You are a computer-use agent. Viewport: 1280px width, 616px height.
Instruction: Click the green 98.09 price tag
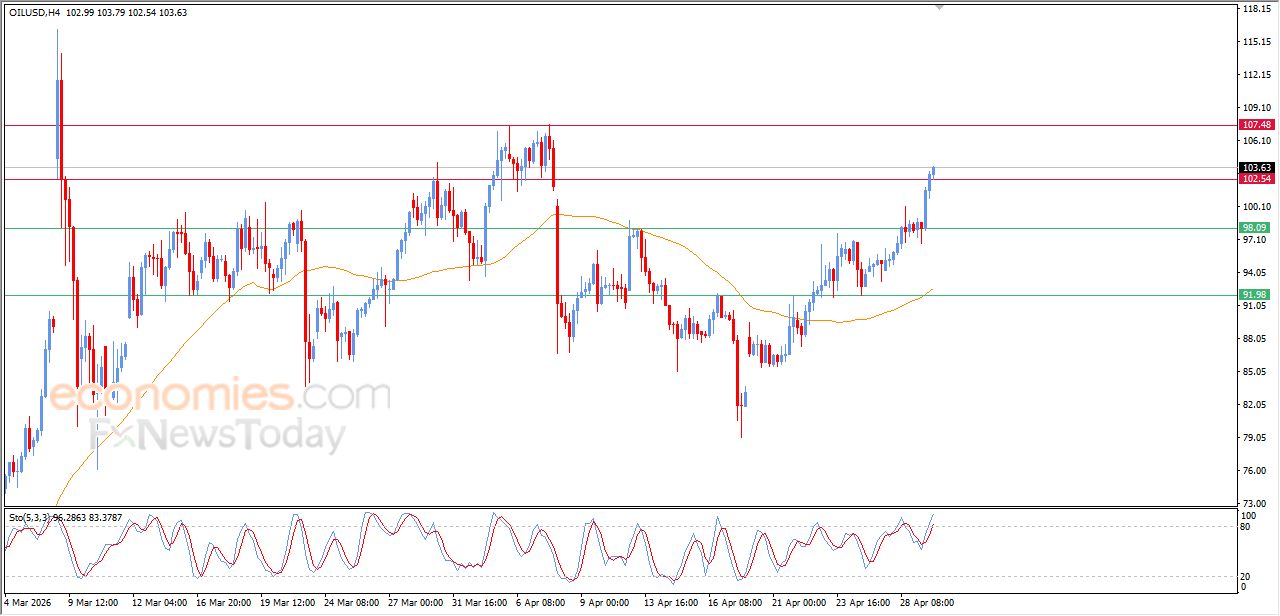[1255, 228]
